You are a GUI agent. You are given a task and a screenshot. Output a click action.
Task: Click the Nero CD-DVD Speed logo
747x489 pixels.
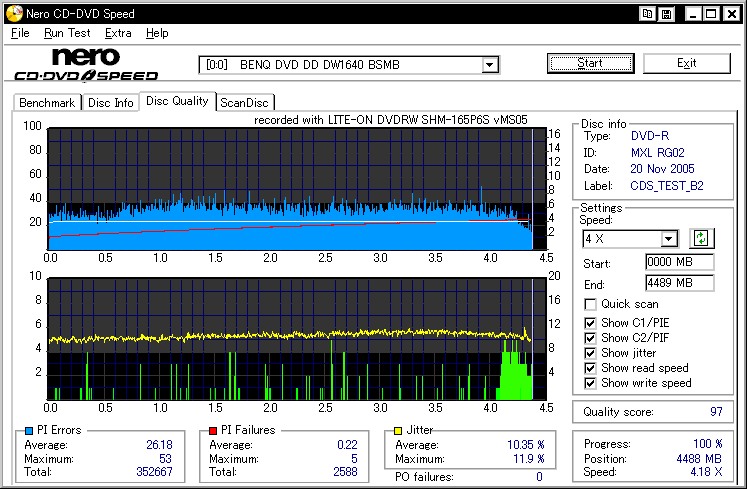coord(86,64)
